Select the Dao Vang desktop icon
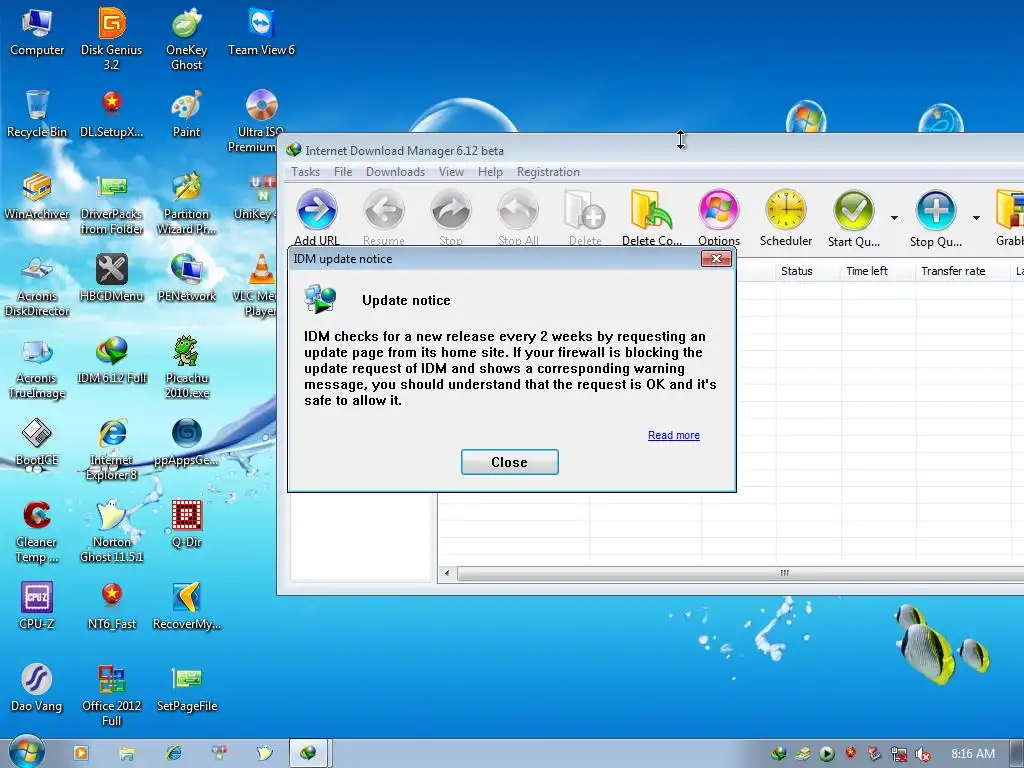 (37, 688)
